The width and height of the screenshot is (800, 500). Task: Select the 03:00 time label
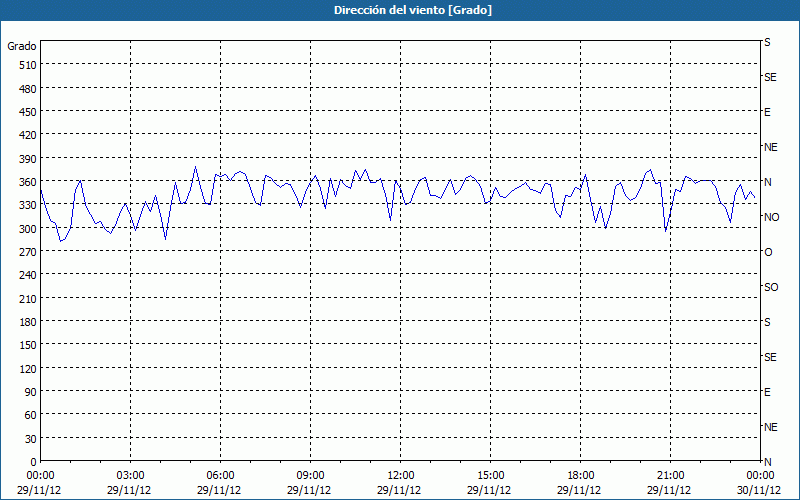[x=131, y=476]
